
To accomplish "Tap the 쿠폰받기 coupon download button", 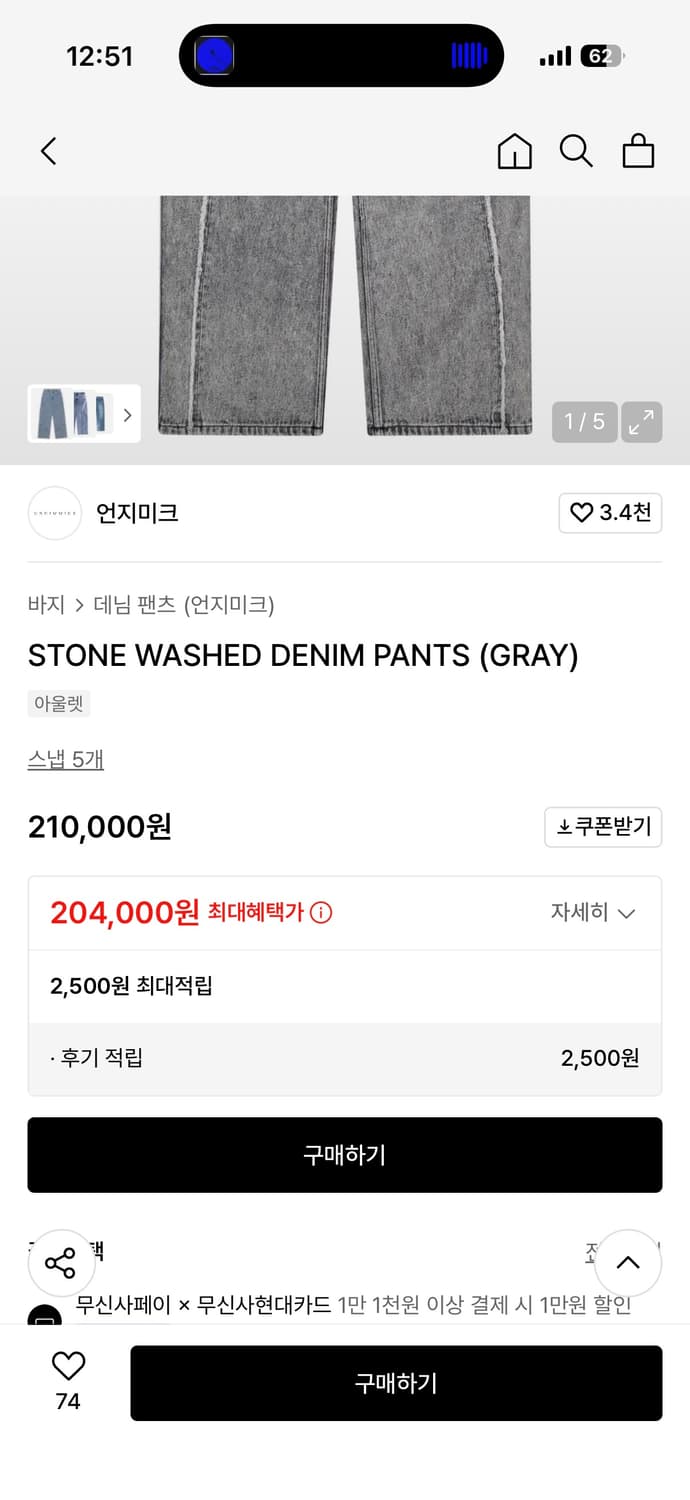I will pyautogui.click(x=603, y=827).
